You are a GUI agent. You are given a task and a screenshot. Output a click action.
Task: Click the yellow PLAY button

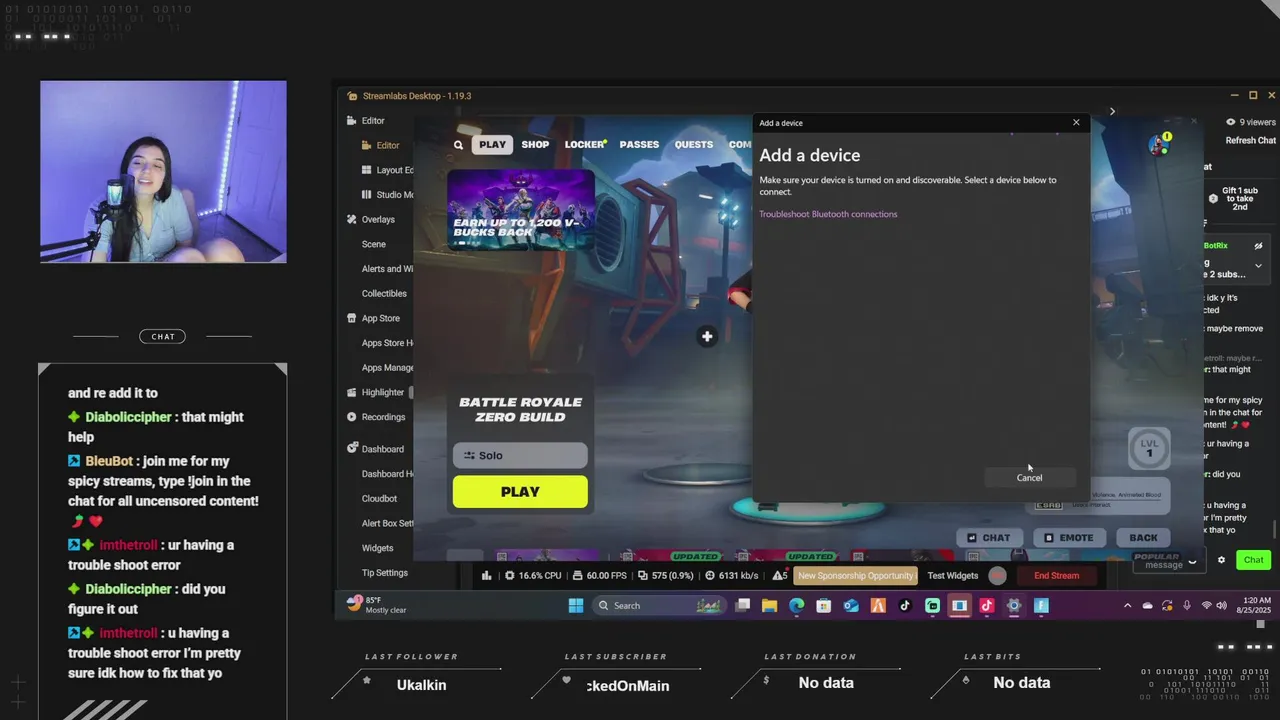pos(520,492)
